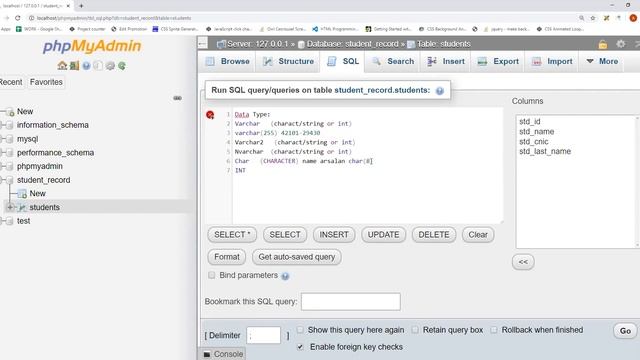Click the SELECT * button
The height and width of the screenshot is (360, 640).
[232, 235]
